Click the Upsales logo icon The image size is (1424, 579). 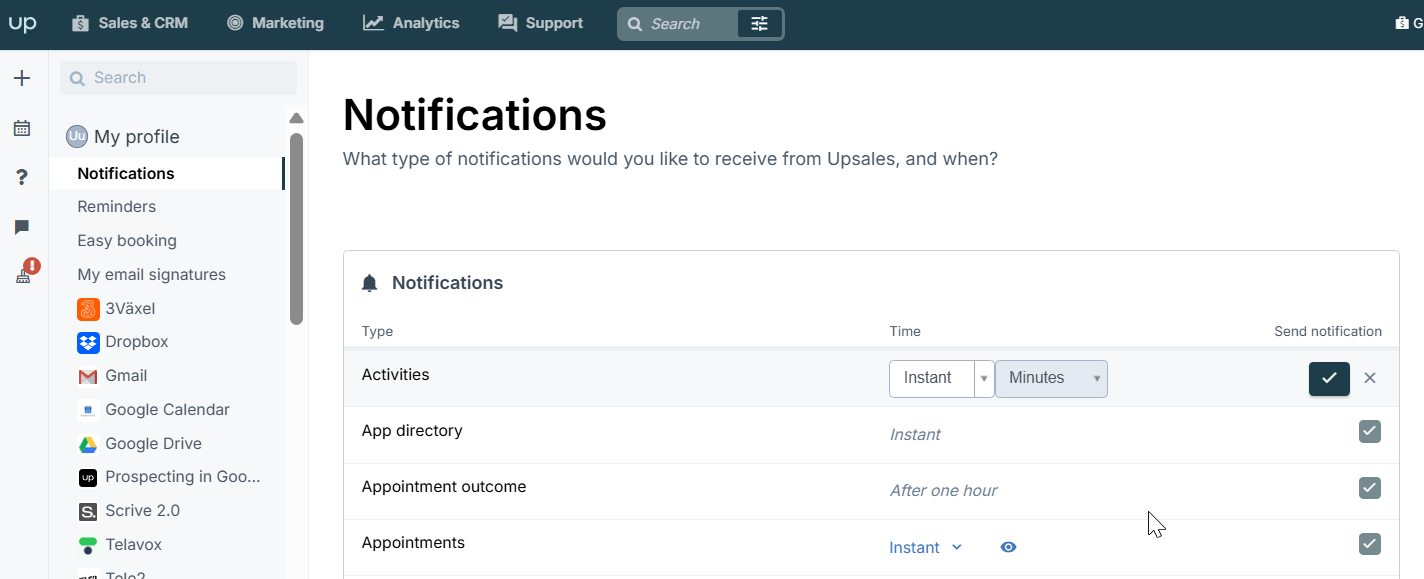(x=22, y=23)
